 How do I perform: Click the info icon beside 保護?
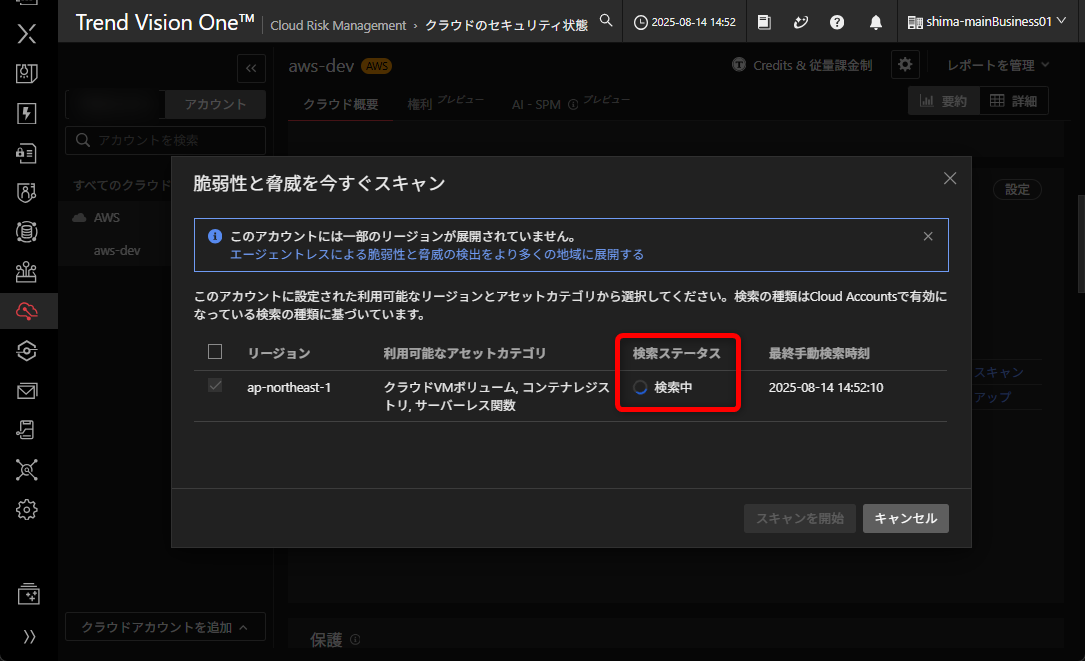(x=355, y=640)
